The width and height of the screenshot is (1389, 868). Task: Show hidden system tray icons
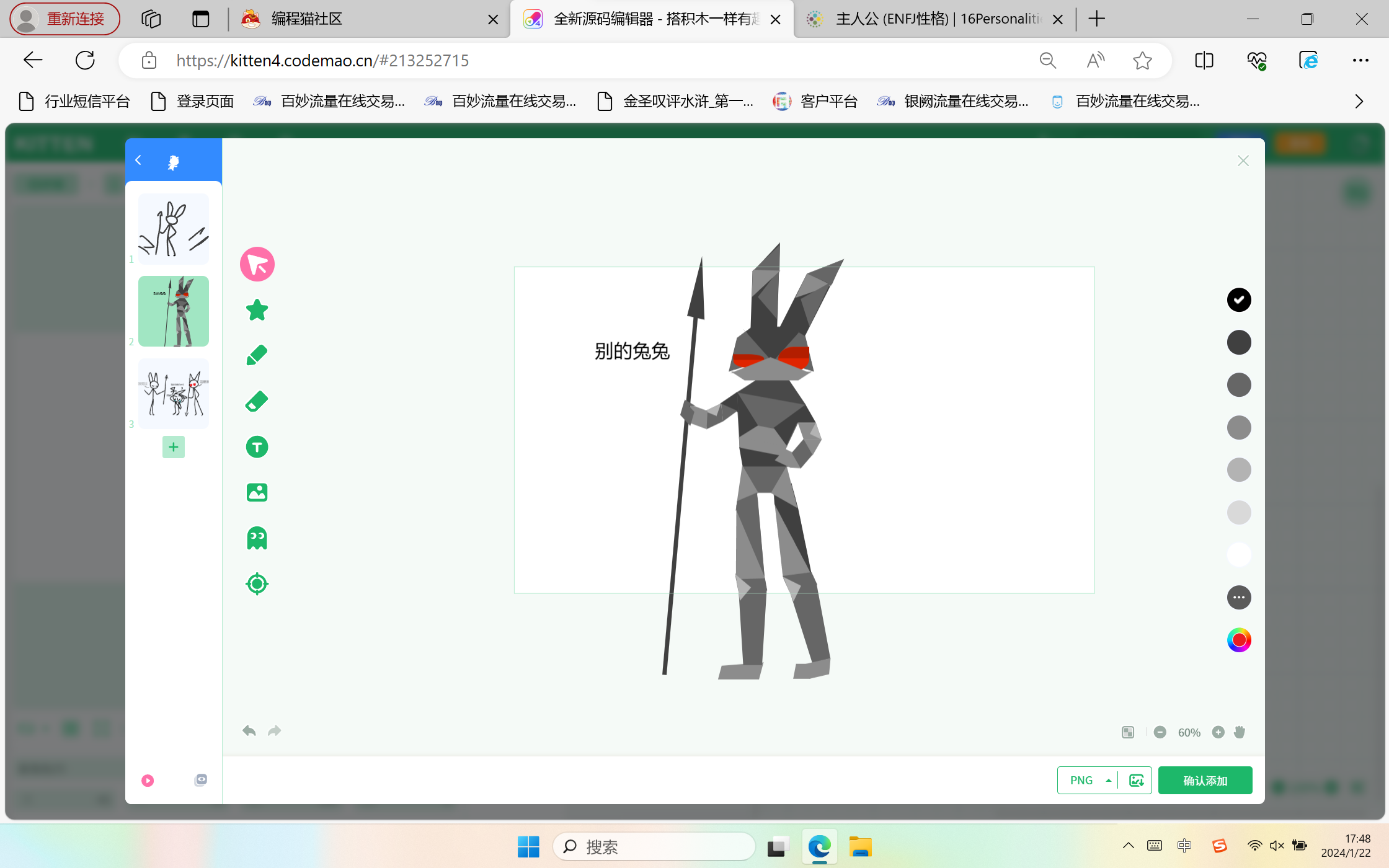click(1129, 846)
